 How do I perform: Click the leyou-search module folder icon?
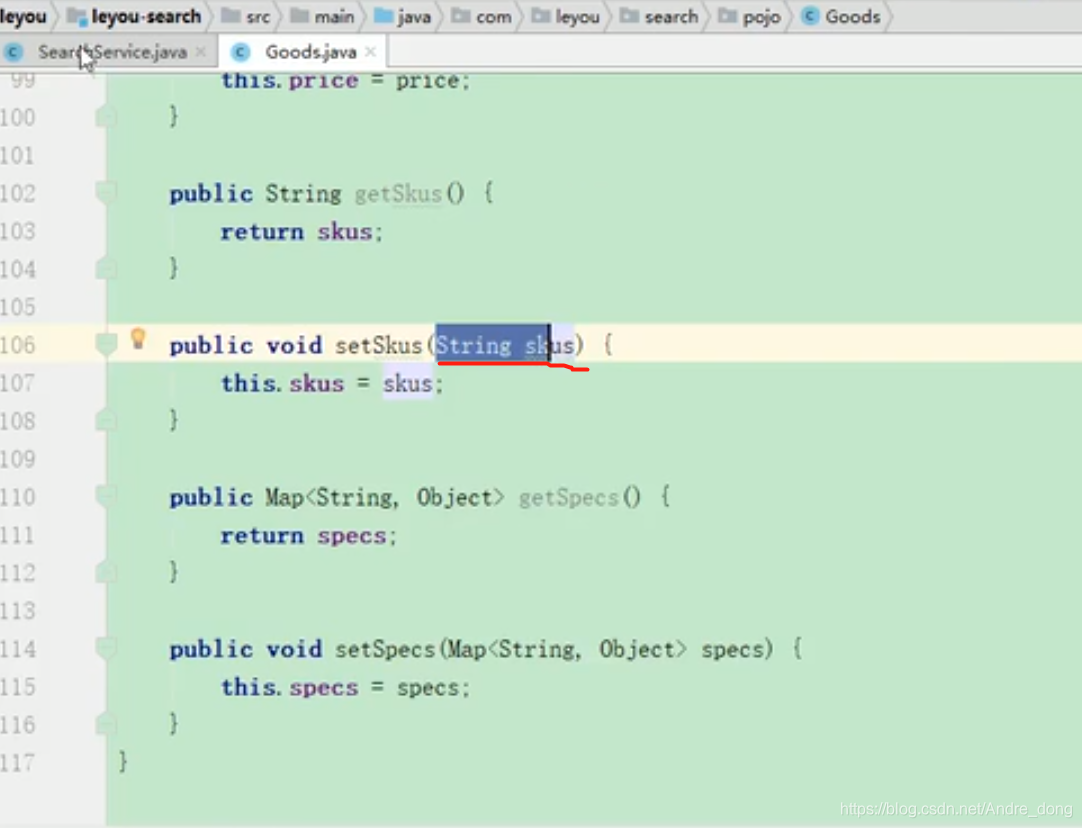76,16
